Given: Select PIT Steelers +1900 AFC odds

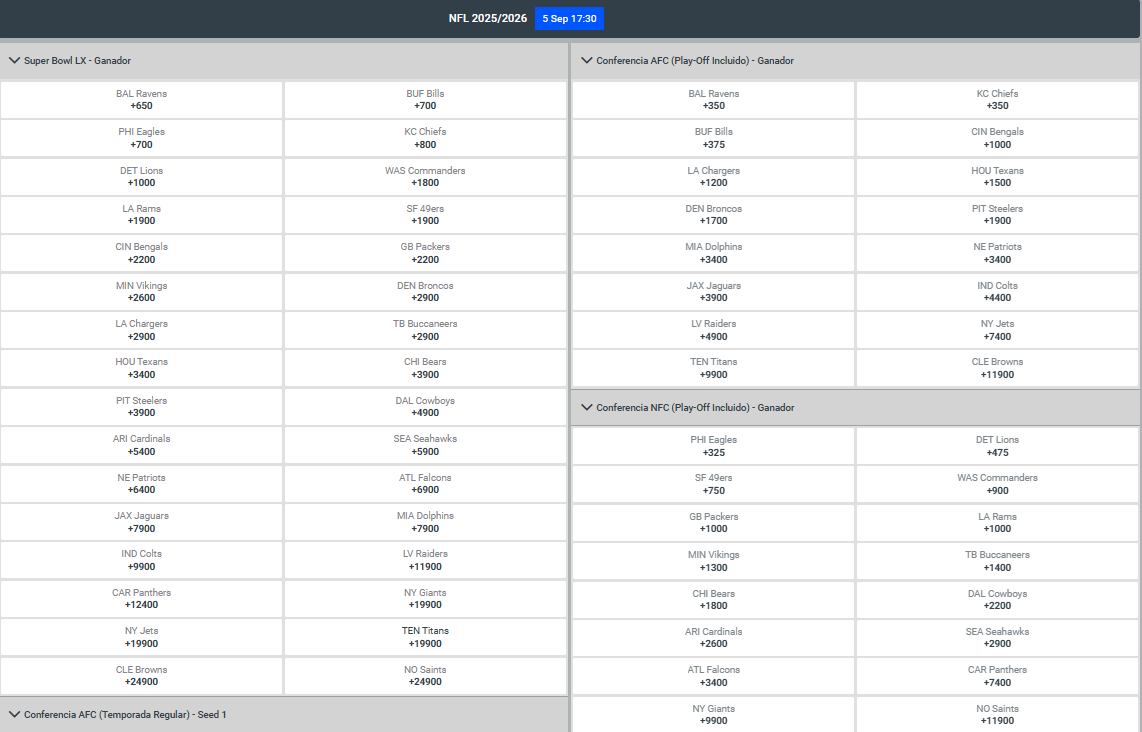Looking at the screenshot, I should pos(998,215).
